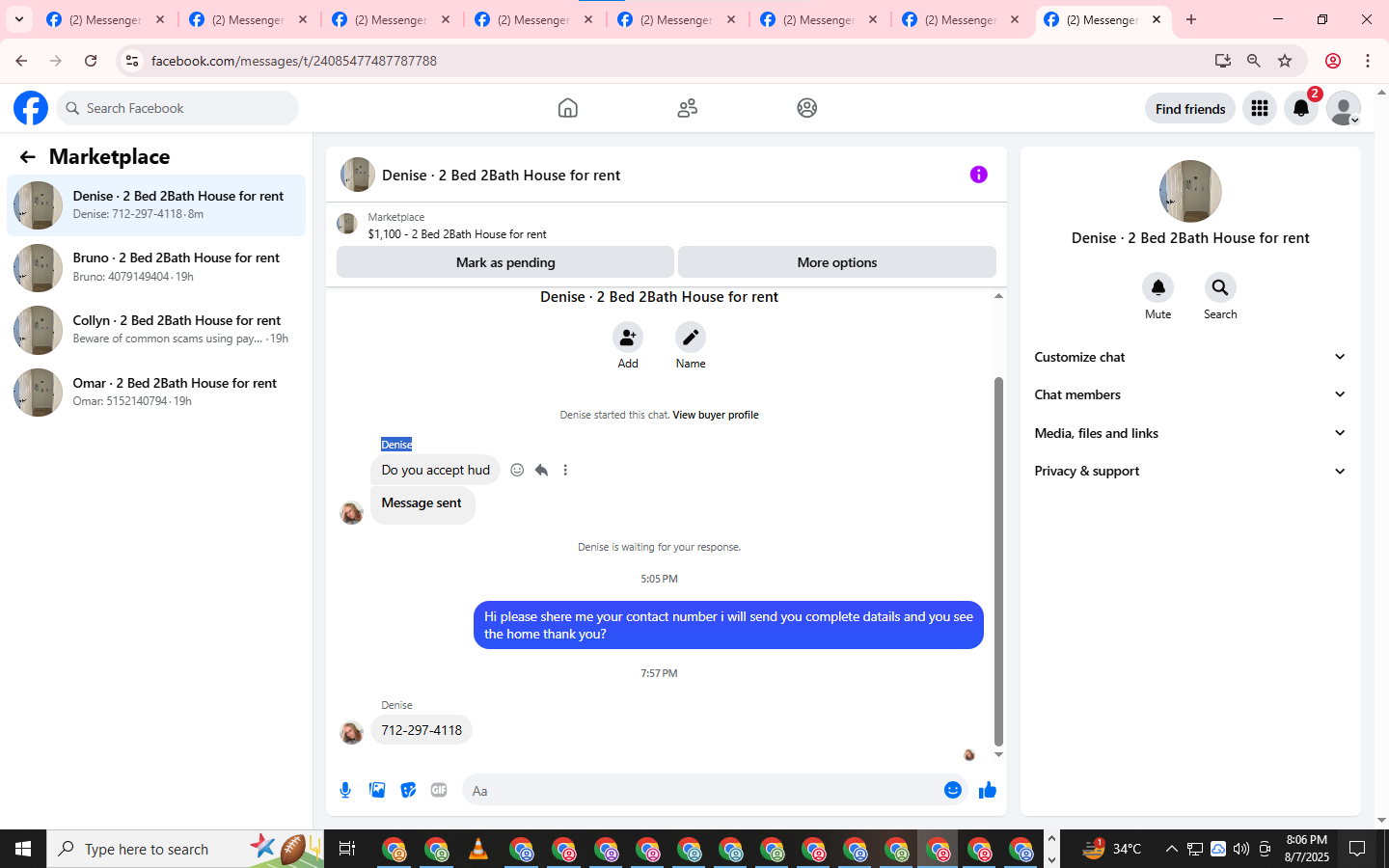Viewport: 1389px width, 868px height.
Task: Bookmark this page star icon
Action: (x=1285, y=61)
